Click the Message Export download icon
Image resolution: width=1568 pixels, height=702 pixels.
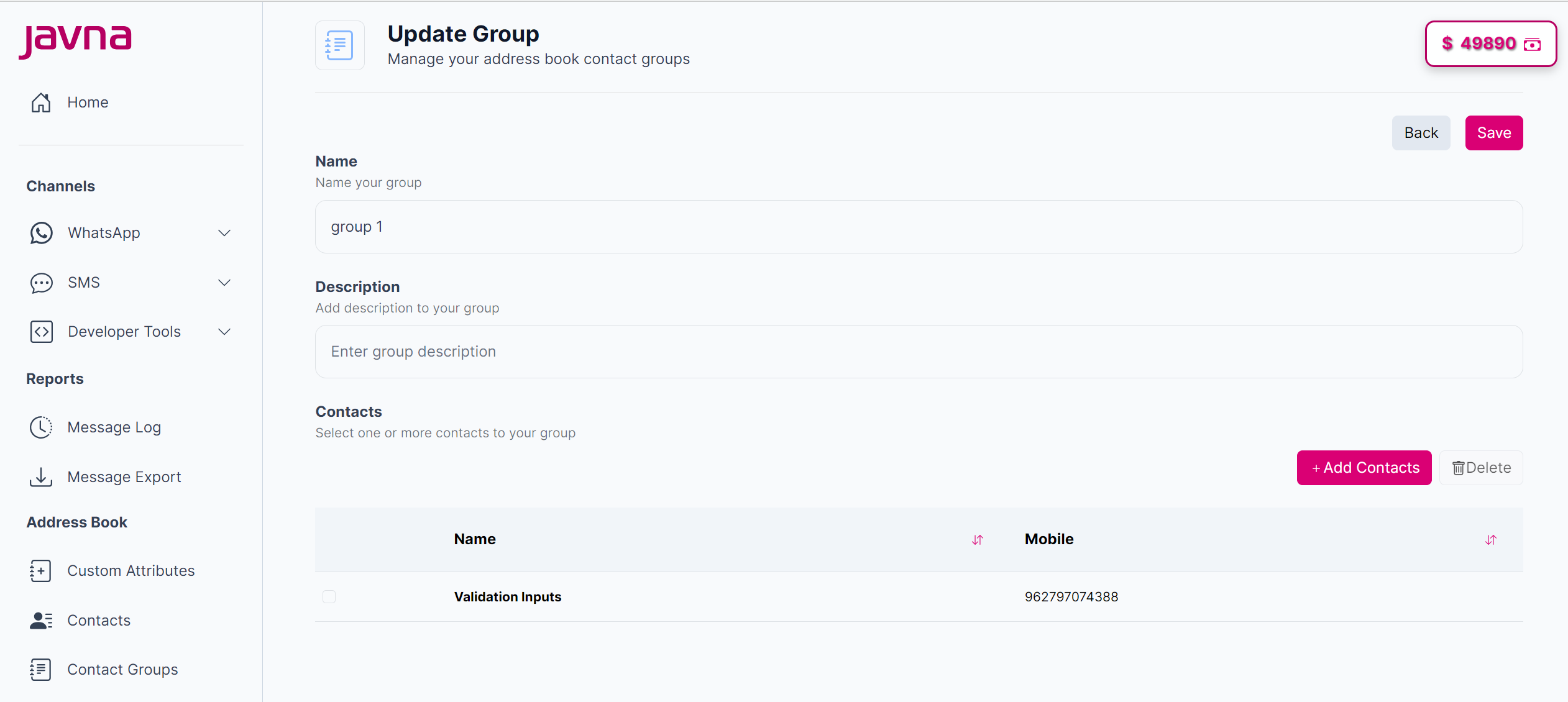tap(40, 476)
